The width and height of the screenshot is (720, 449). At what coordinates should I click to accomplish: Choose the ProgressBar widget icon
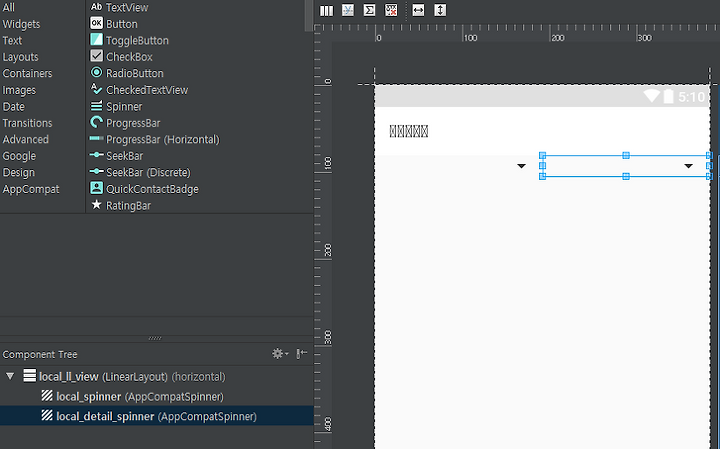(x=96, y=122)
